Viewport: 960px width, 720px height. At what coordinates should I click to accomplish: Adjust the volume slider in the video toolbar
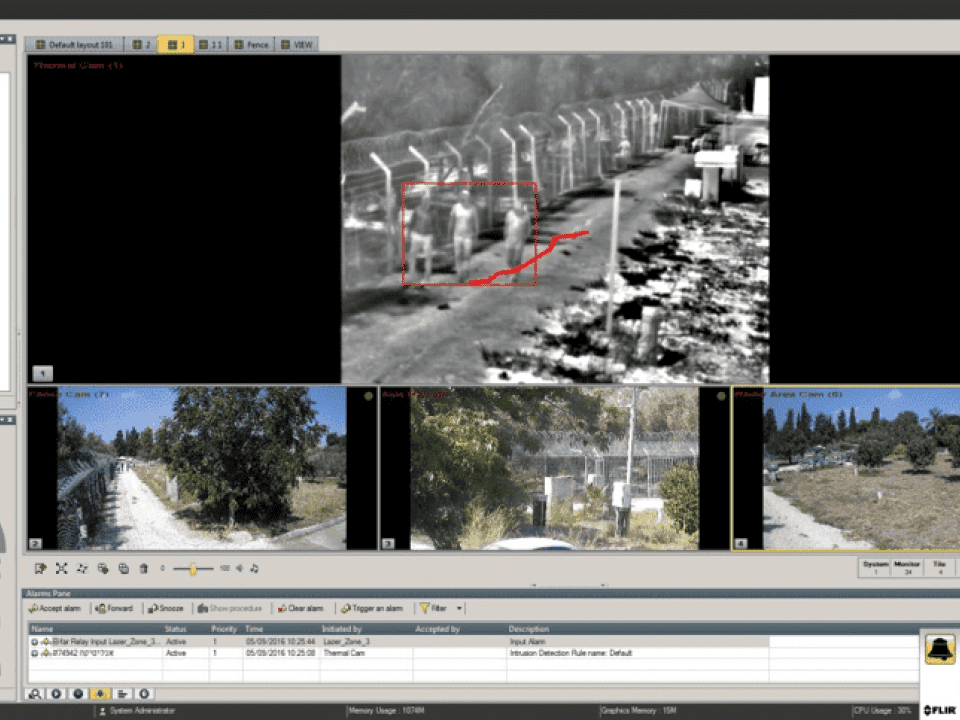coord(190,568)
